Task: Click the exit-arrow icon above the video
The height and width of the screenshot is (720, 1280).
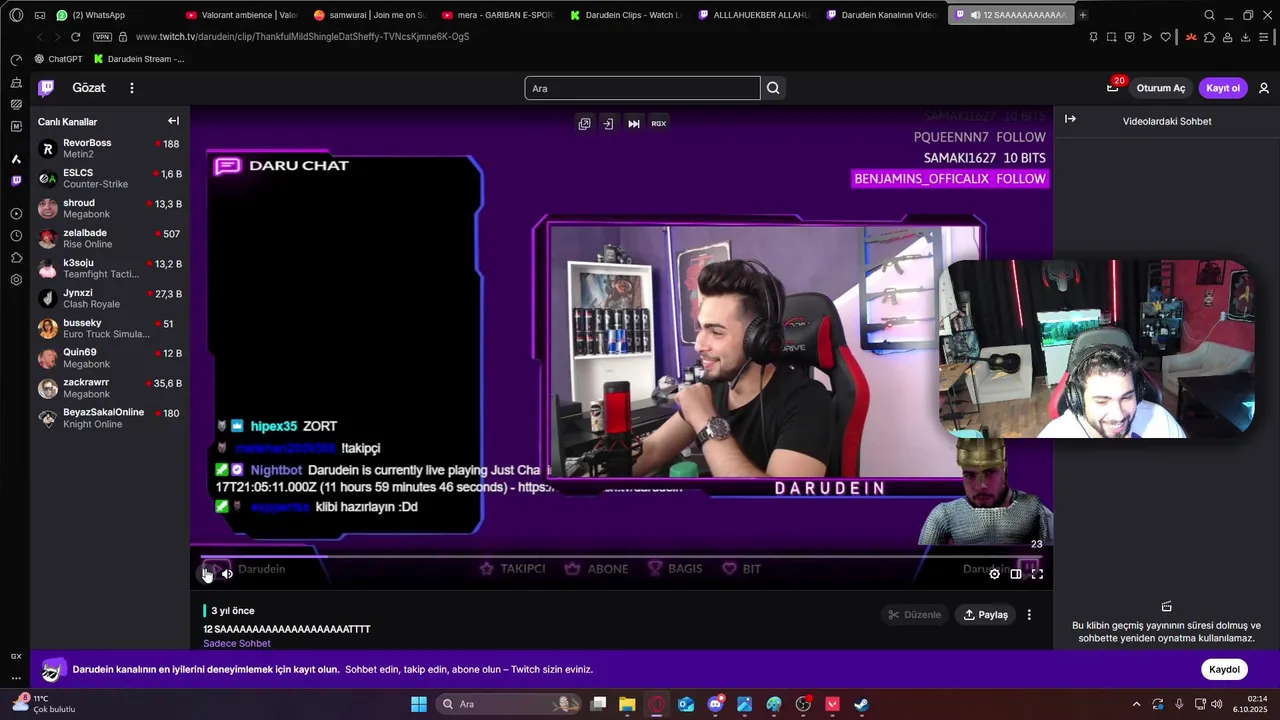Action: (x=608, y=124)
